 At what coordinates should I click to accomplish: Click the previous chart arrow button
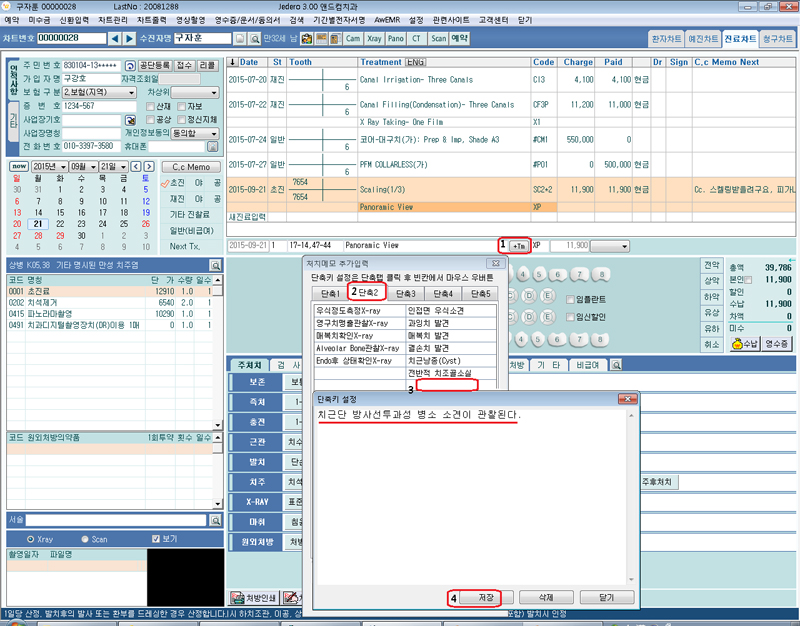pyautogui.click(x=114, y=38)
